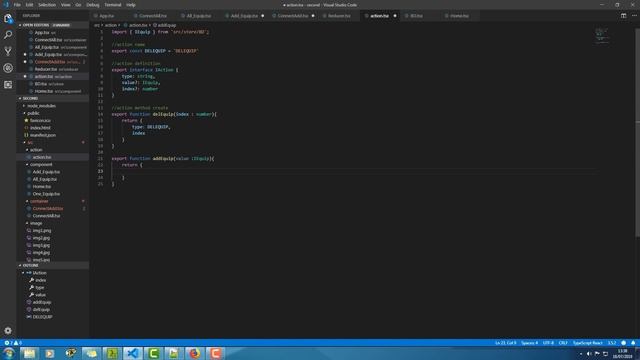The width and height of the screenshot is (640, 360).
Task: Click the errors and warnings status indicator
Action: point(13,343)
